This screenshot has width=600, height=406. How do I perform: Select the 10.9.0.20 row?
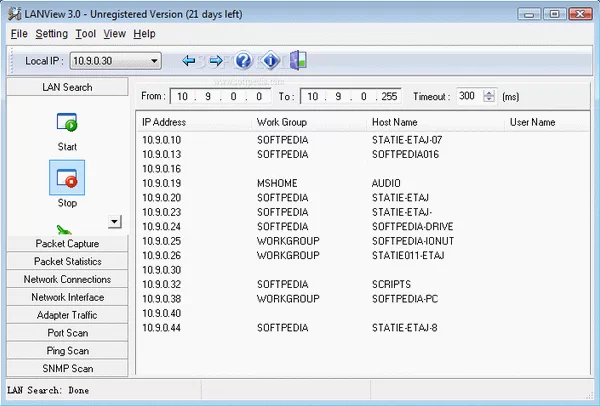(x=363, y=198)
